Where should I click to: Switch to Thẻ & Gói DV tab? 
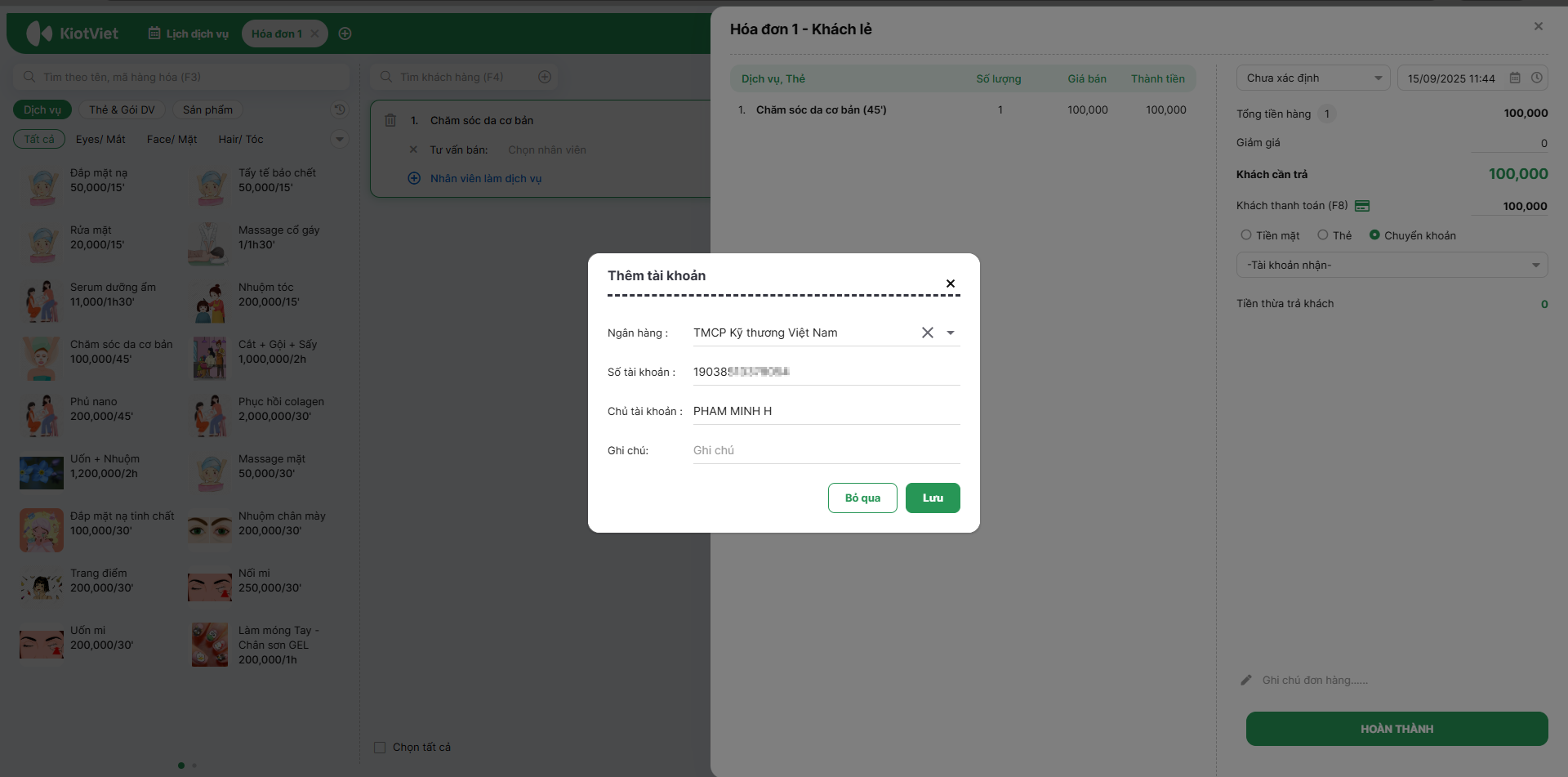pos(122,109)
